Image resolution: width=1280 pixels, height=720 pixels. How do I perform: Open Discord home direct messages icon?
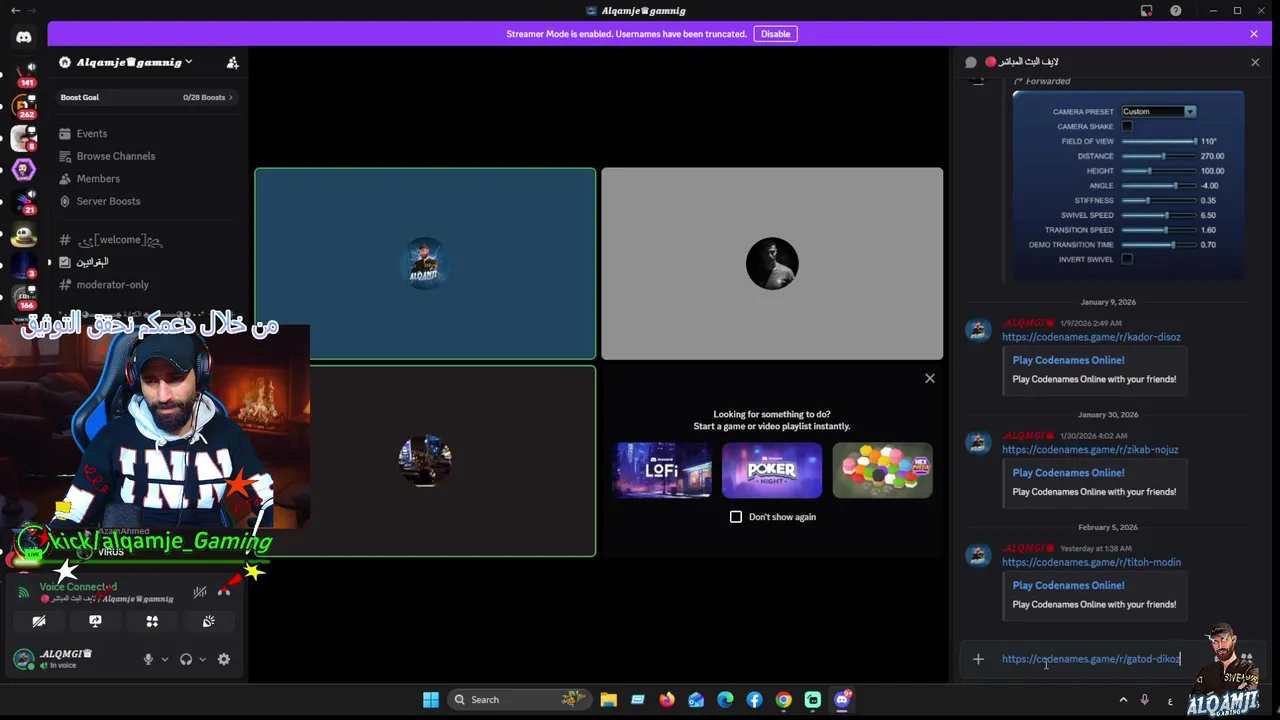coord(24,37)
